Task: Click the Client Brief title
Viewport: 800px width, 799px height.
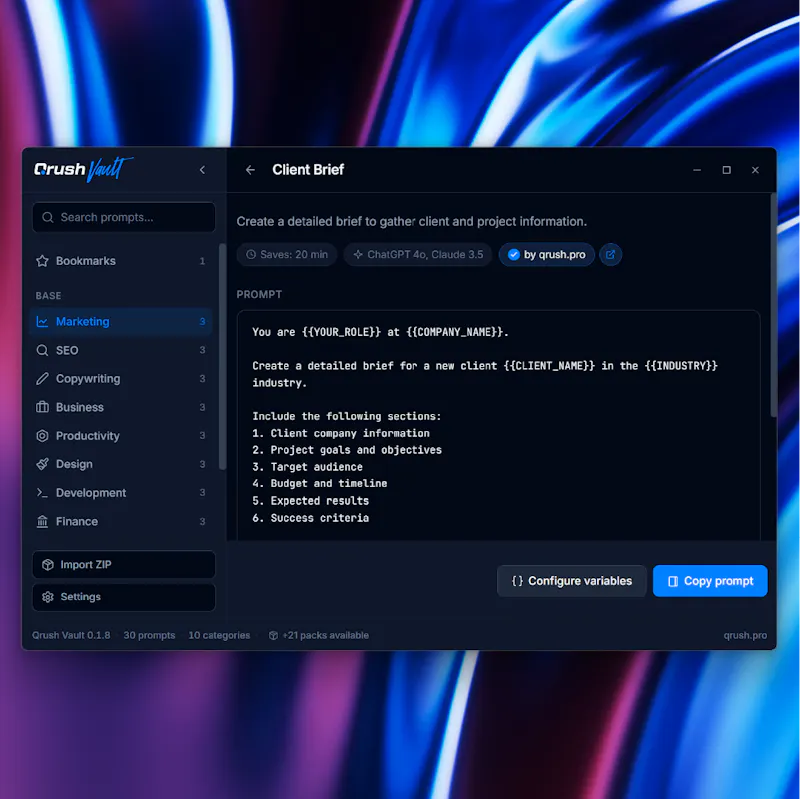Action: (308, 170)
